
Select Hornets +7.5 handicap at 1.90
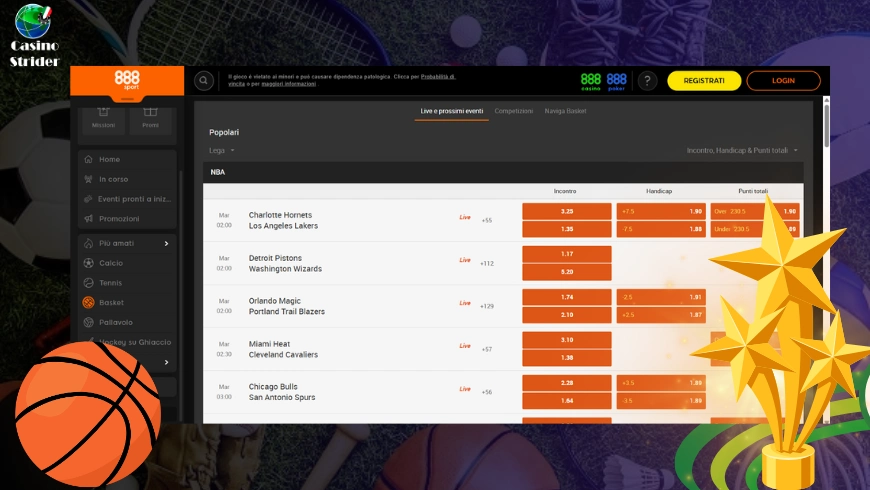pos(661,211)
